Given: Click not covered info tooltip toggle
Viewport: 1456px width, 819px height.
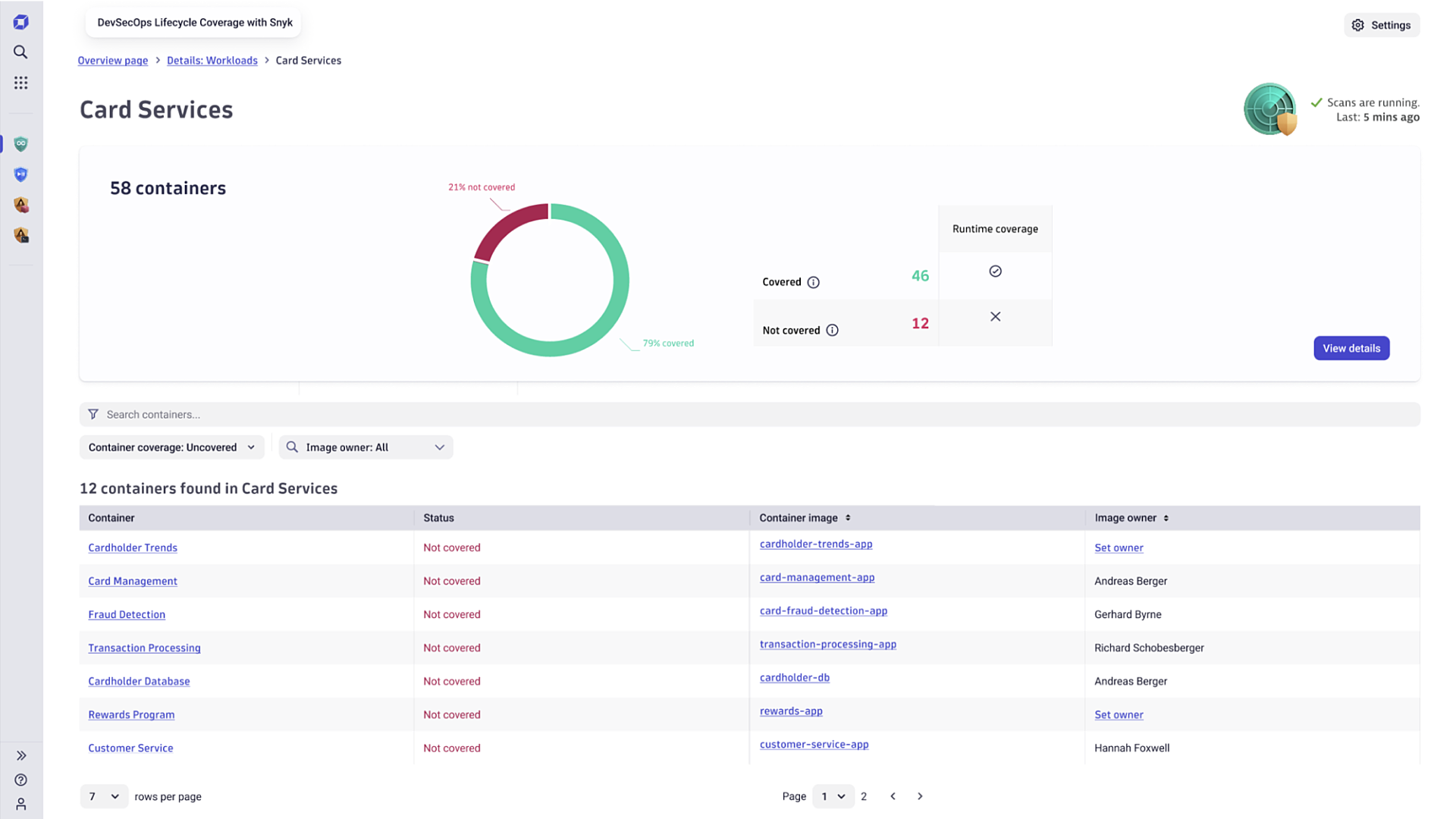Looking at the screenshot, I should click(833, 330).
